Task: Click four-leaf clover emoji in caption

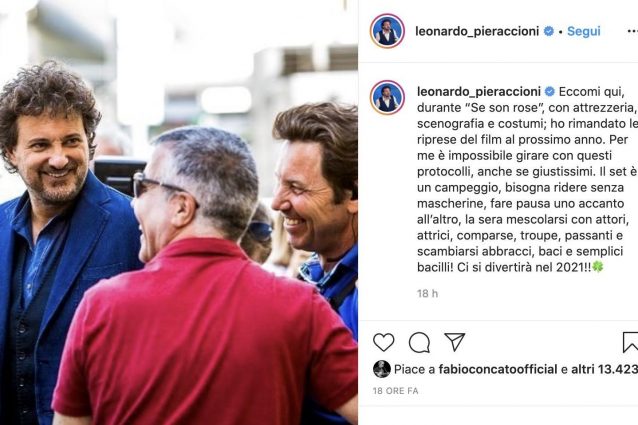Action: click(597, 267)
